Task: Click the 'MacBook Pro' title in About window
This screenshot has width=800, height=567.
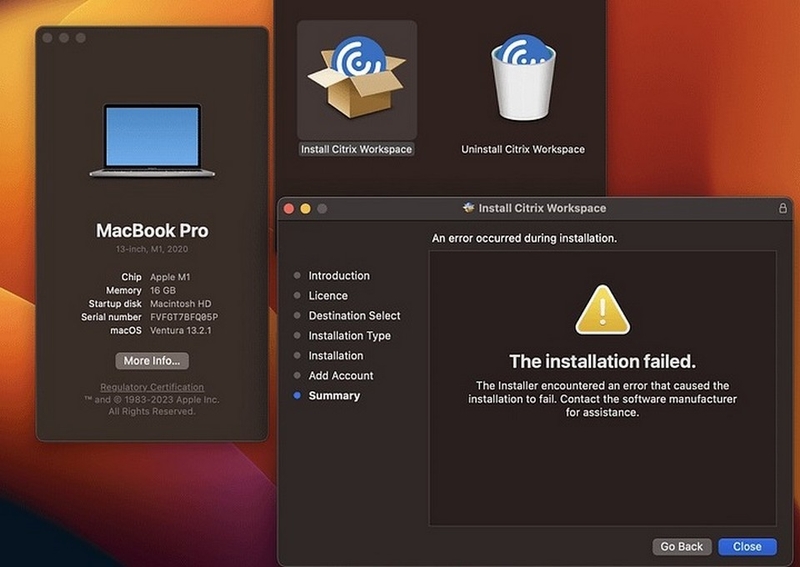Action: 152,231
